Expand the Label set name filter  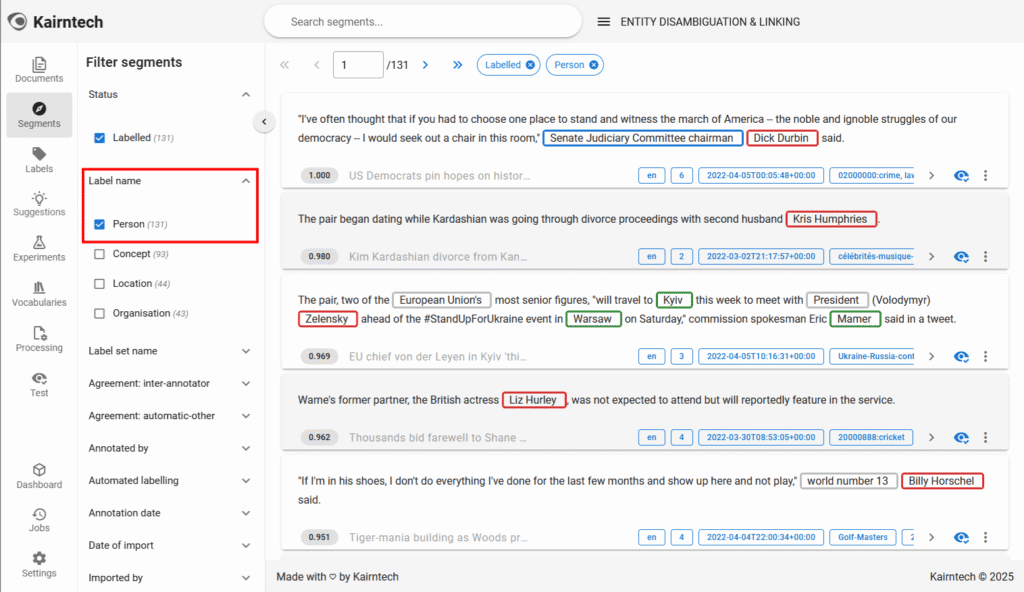pos(246,351)
